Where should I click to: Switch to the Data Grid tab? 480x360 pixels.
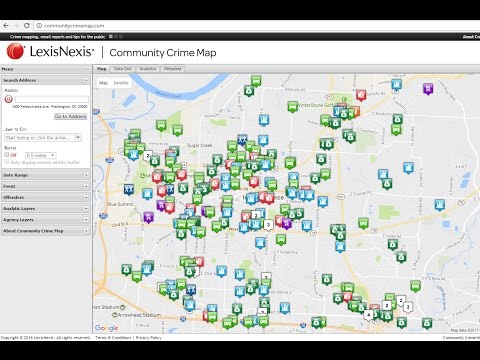pos(123,69)
